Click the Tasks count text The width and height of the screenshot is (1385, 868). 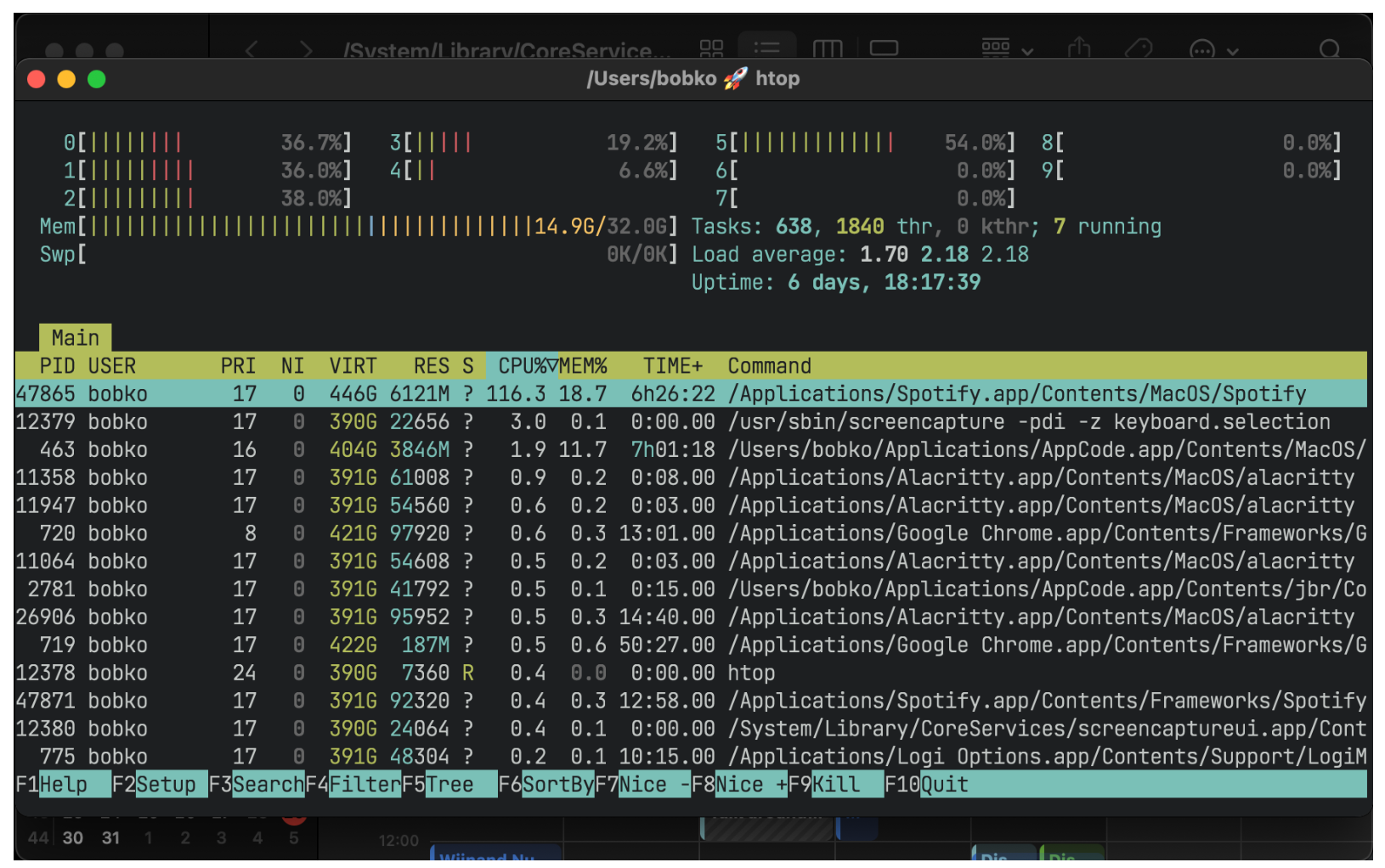click(x=926, y=227)
